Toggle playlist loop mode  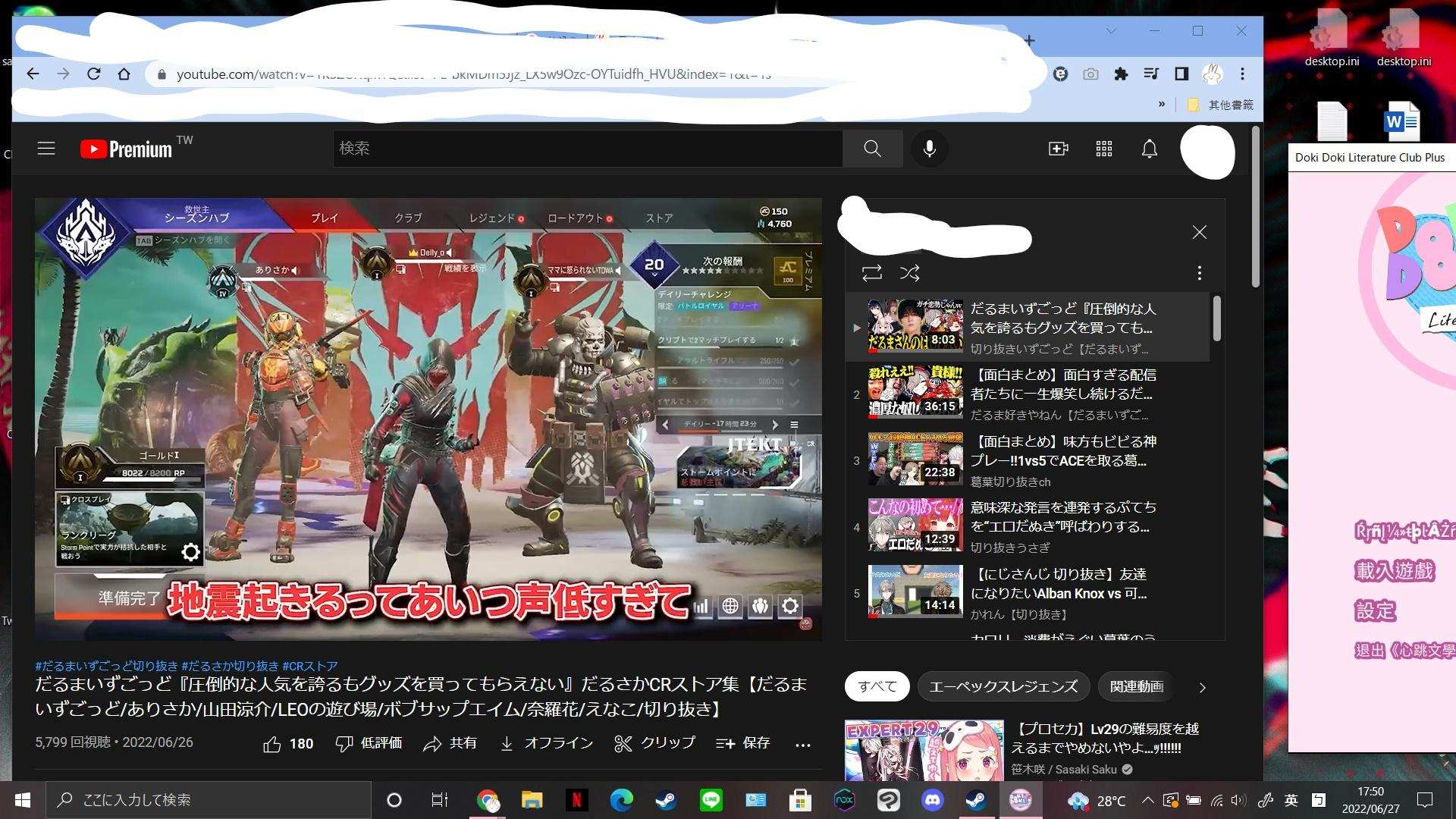pyautogui.click(x=871, y=273)
